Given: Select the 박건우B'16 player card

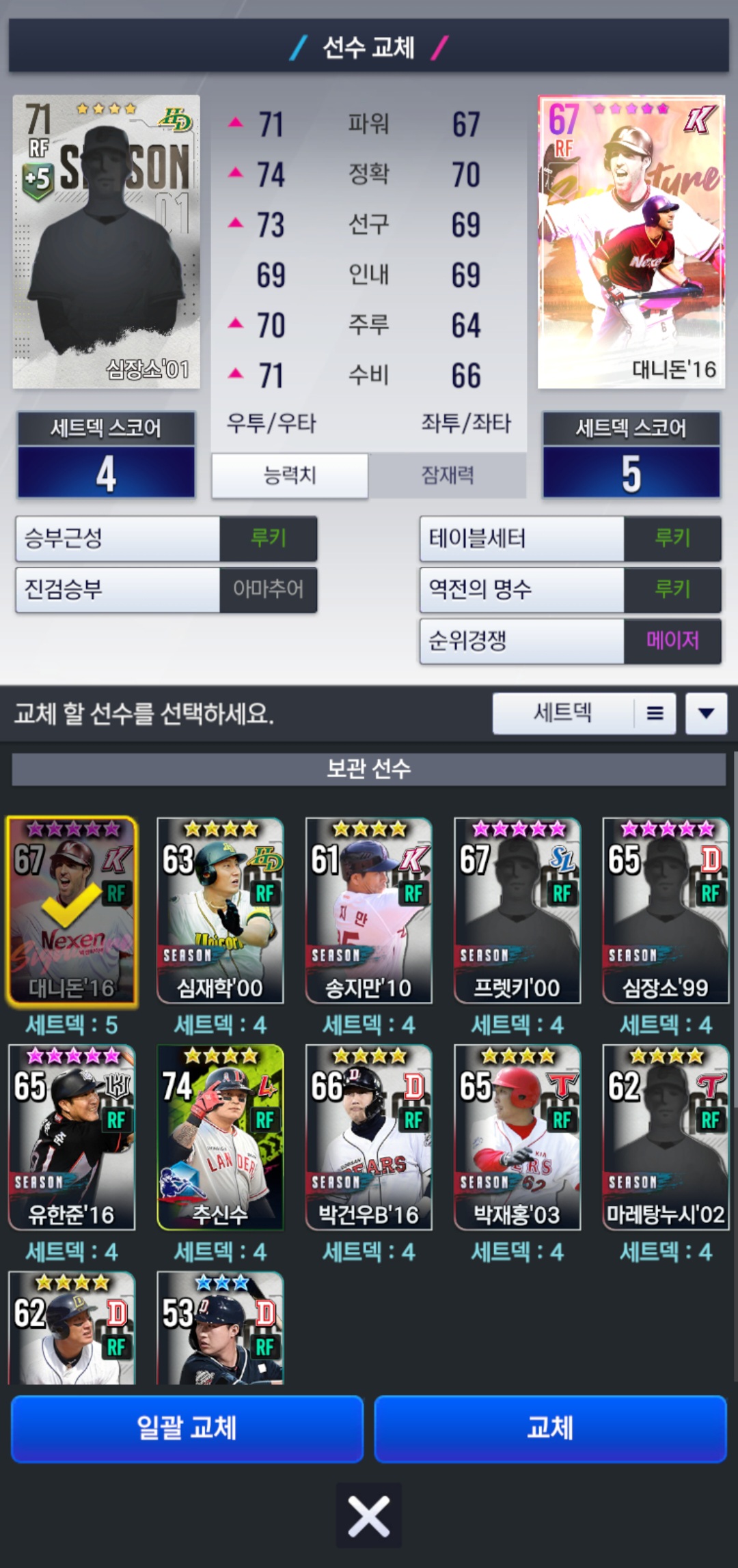Looking at the screenshot, I should (x=369, y=1138).
